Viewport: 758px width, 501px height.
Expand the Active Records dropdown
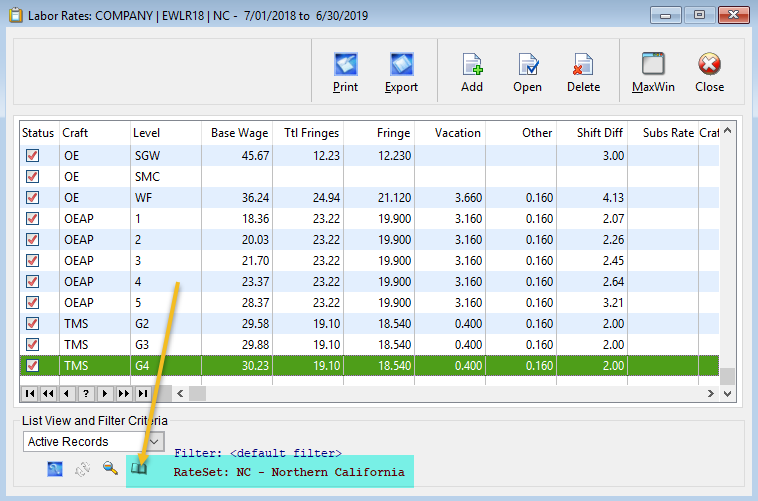(x=154, y=442)
